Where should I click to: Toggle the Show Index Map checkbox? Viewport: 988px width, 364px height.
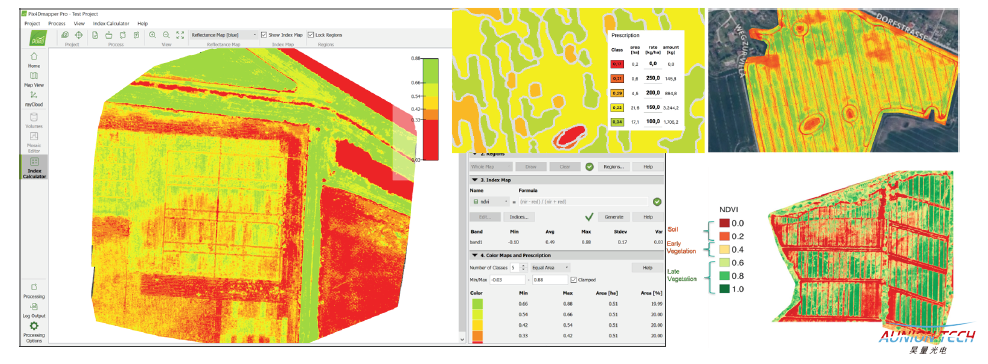(265, 35)
